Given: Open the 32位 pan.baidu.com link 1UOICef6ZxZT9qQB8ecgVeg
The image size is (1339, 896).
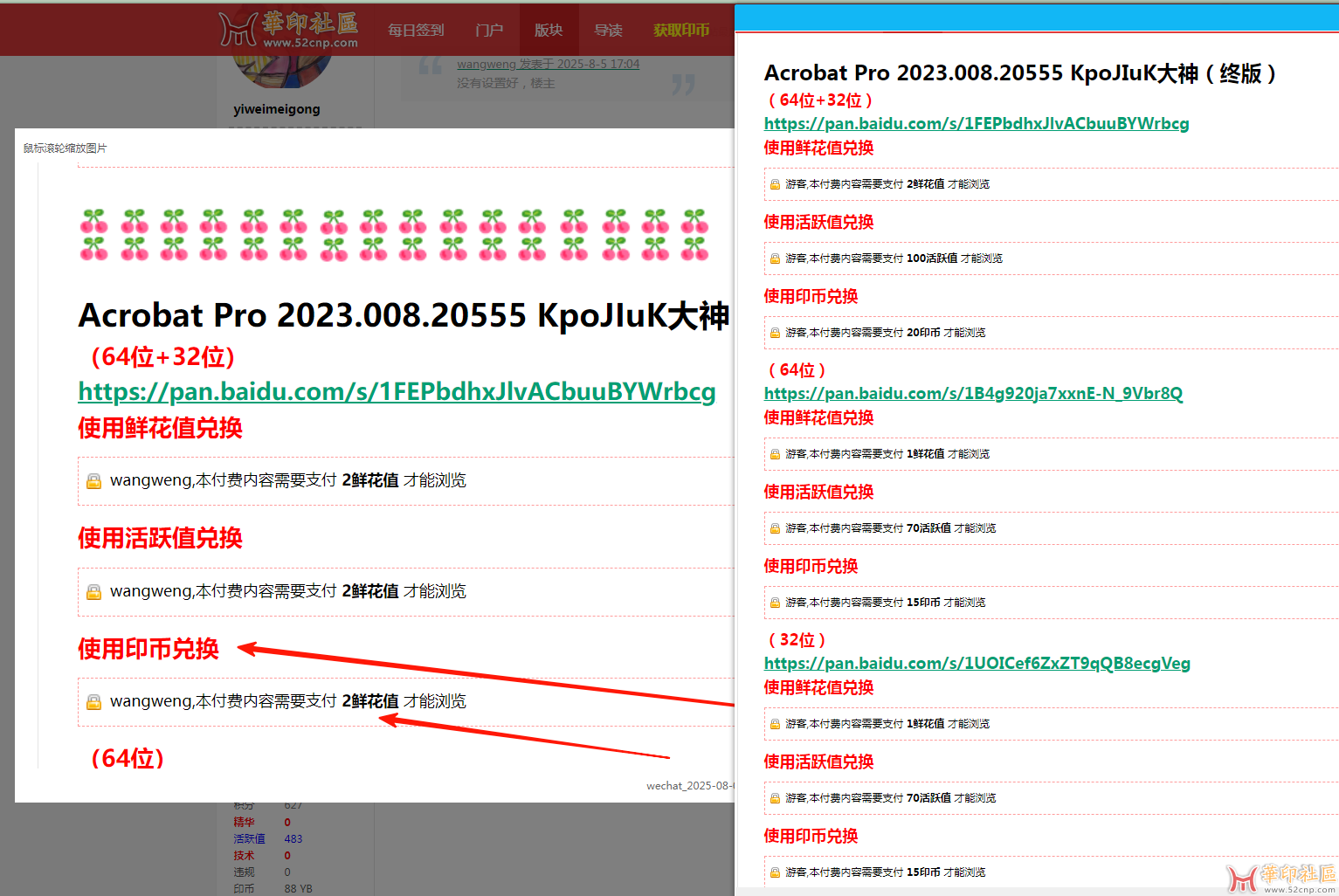Looking at the screenshot, I should (977, 663).
